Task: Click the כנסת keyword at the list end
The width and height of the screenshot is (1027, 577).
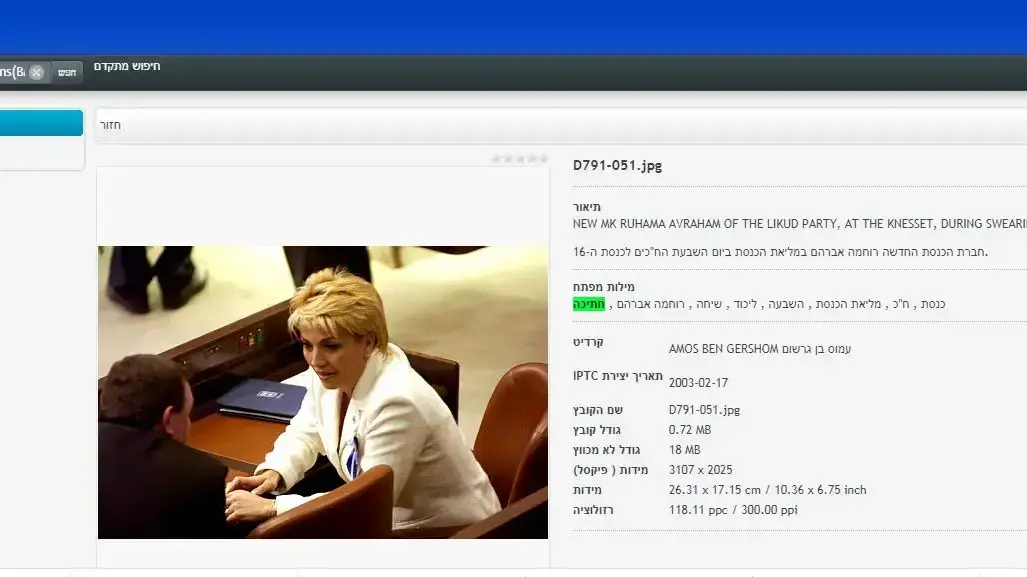Action: [933, 304]
